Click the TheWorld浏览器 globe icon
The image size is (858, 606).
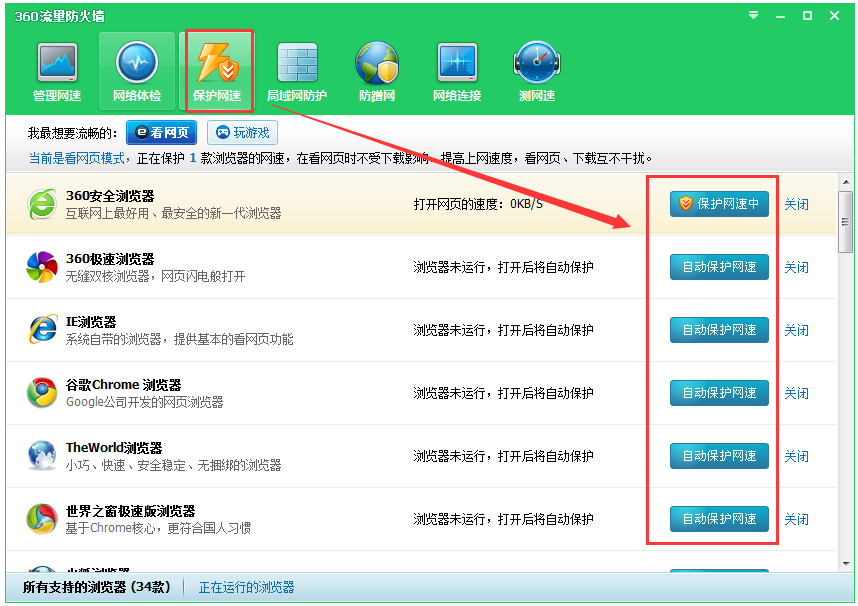click(42, 456)
